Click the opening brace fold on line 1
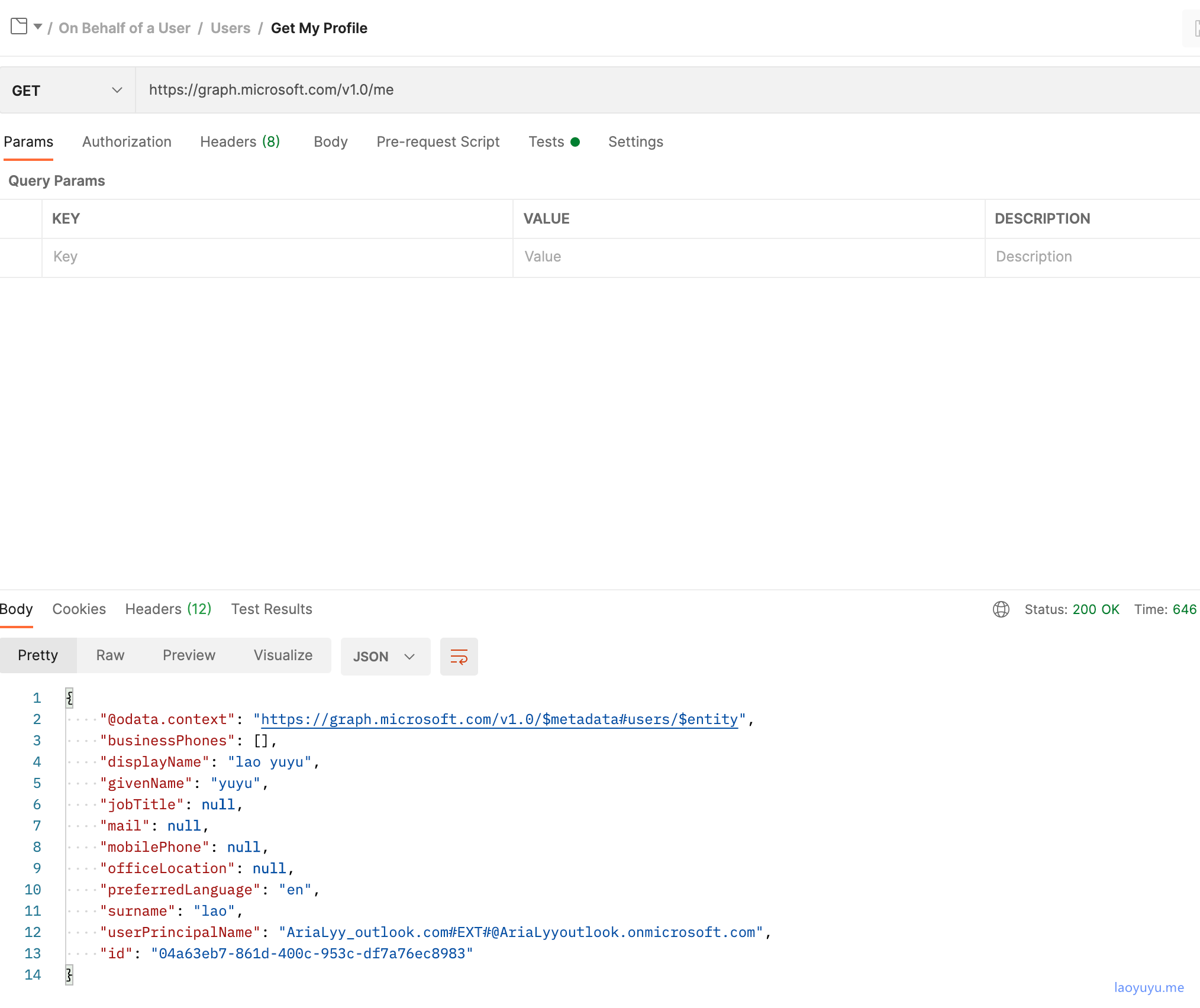Screen dimensions: 1200x1008 (69, 698)
